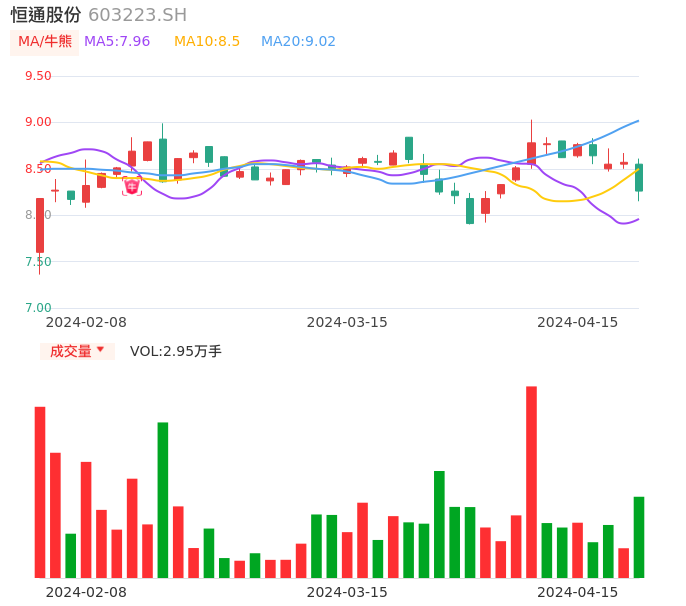Click the 9.50 price axis label

coord(37,76)
